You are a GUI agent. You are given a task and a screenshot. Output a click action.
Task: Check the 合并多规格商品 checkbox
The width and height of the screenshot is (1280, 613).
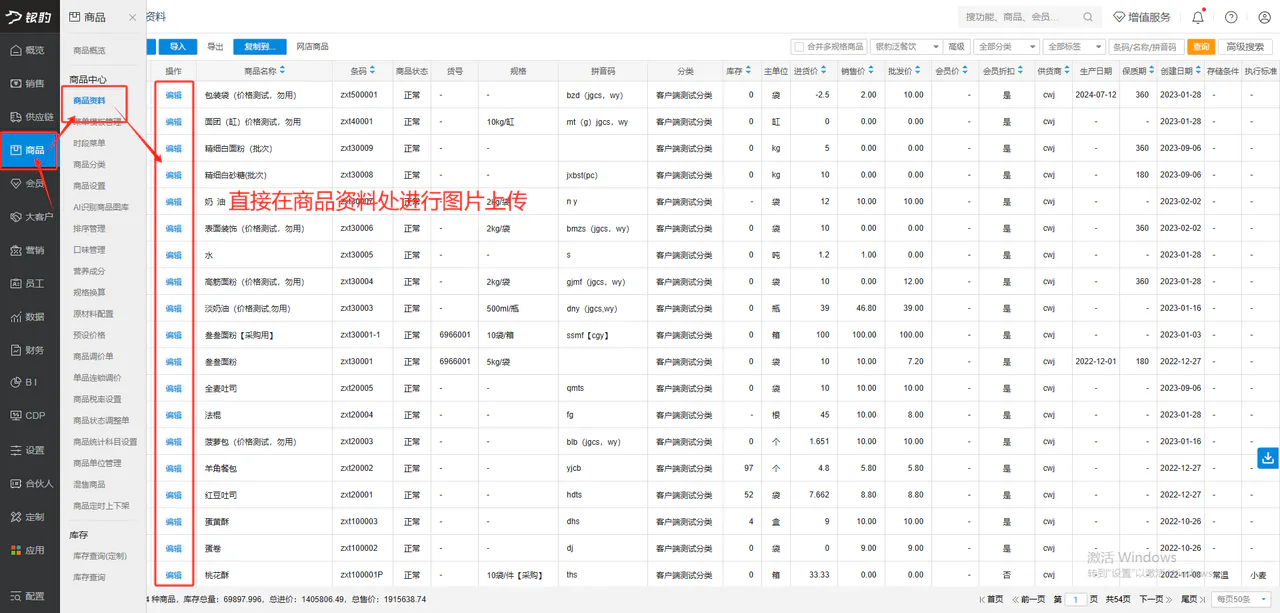pos(798,47)
